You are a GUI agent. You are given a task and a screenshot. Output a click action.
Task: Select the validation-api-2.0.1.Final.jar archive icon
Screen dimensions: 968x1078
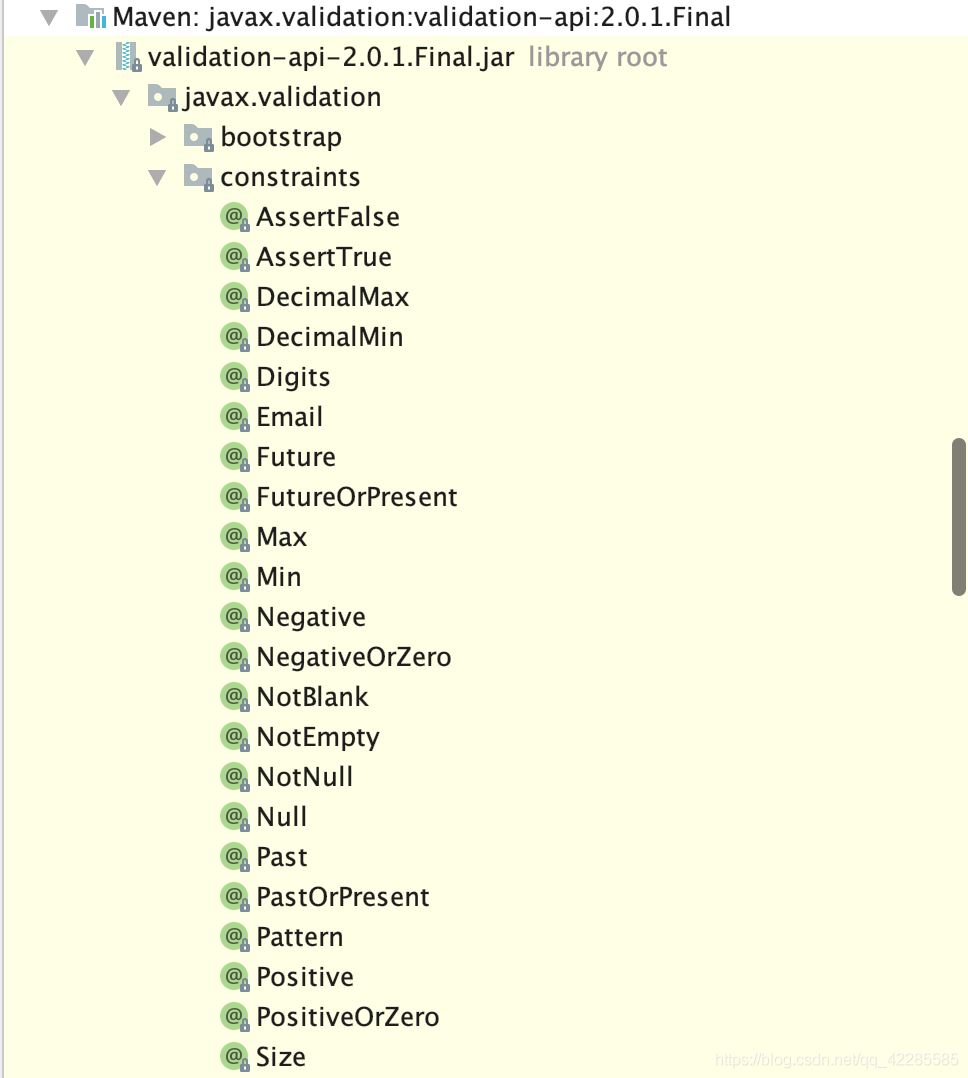pyautogui.click(x=128, y=56)
